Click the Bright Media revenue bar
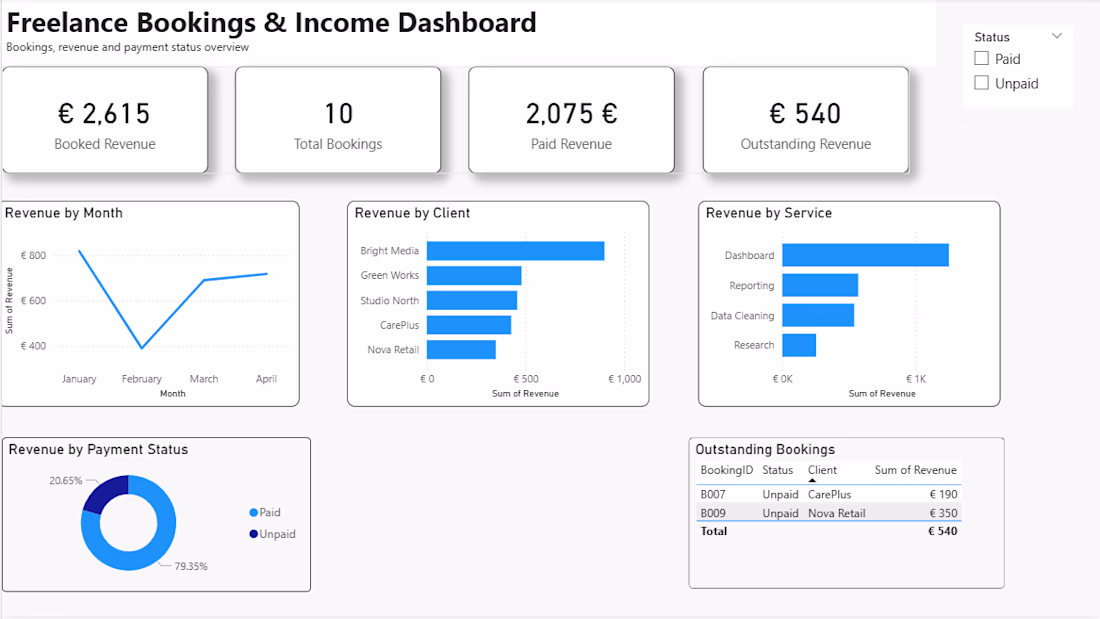 click(x=516, y=251)
